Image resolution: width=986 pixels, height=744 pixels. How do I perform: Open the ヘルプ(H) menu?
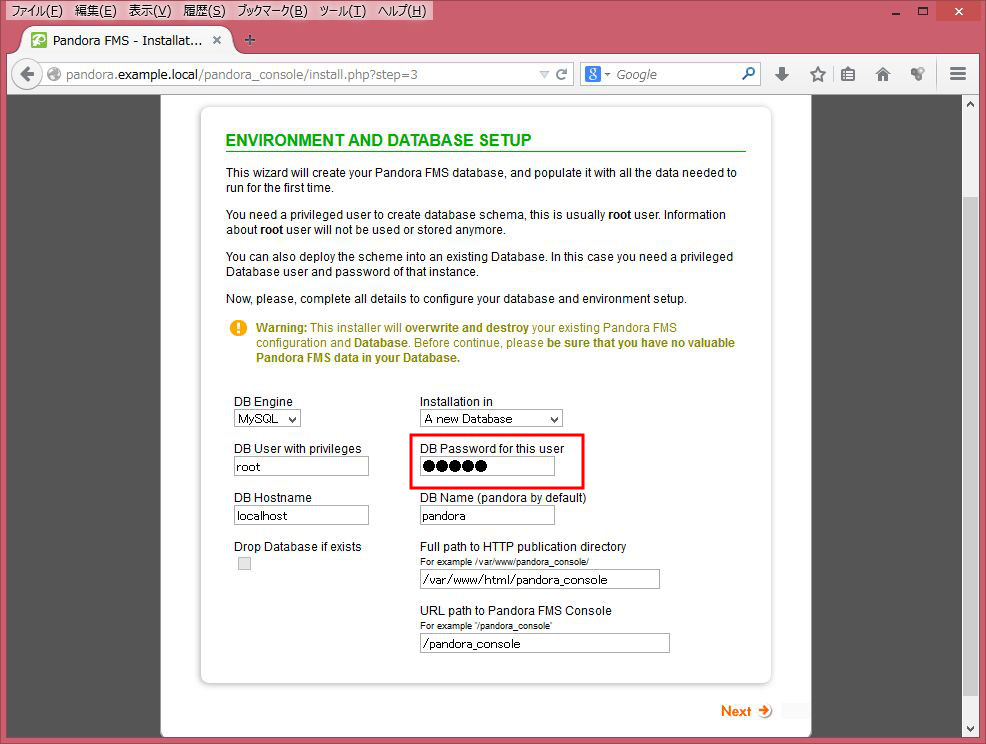[402, 11]
